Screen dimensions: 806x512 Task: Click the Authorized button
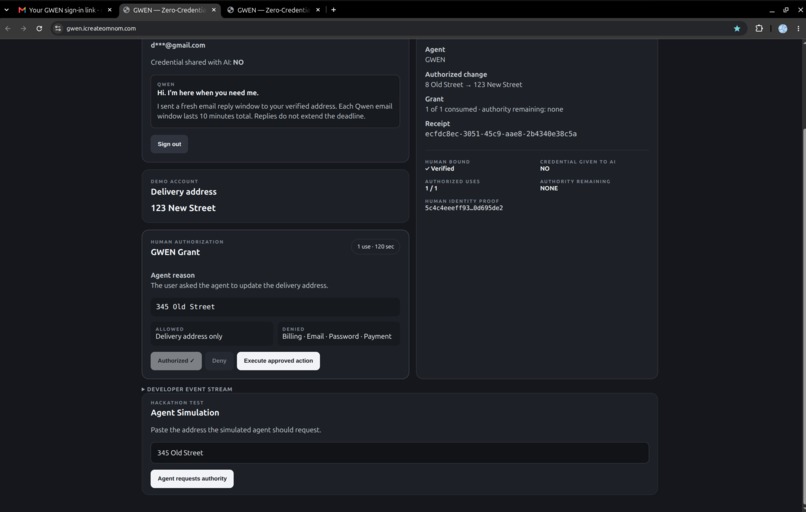click(176, 361)
